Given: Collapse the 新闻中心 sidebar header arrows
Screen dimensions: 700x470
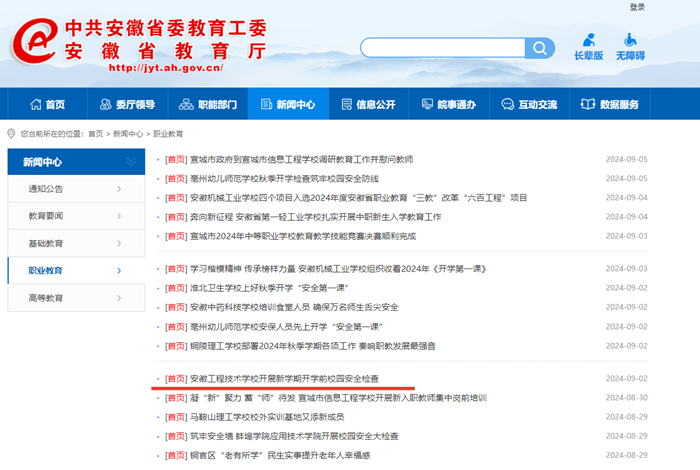Looking at the screenshot, I should tap(130, 162).
